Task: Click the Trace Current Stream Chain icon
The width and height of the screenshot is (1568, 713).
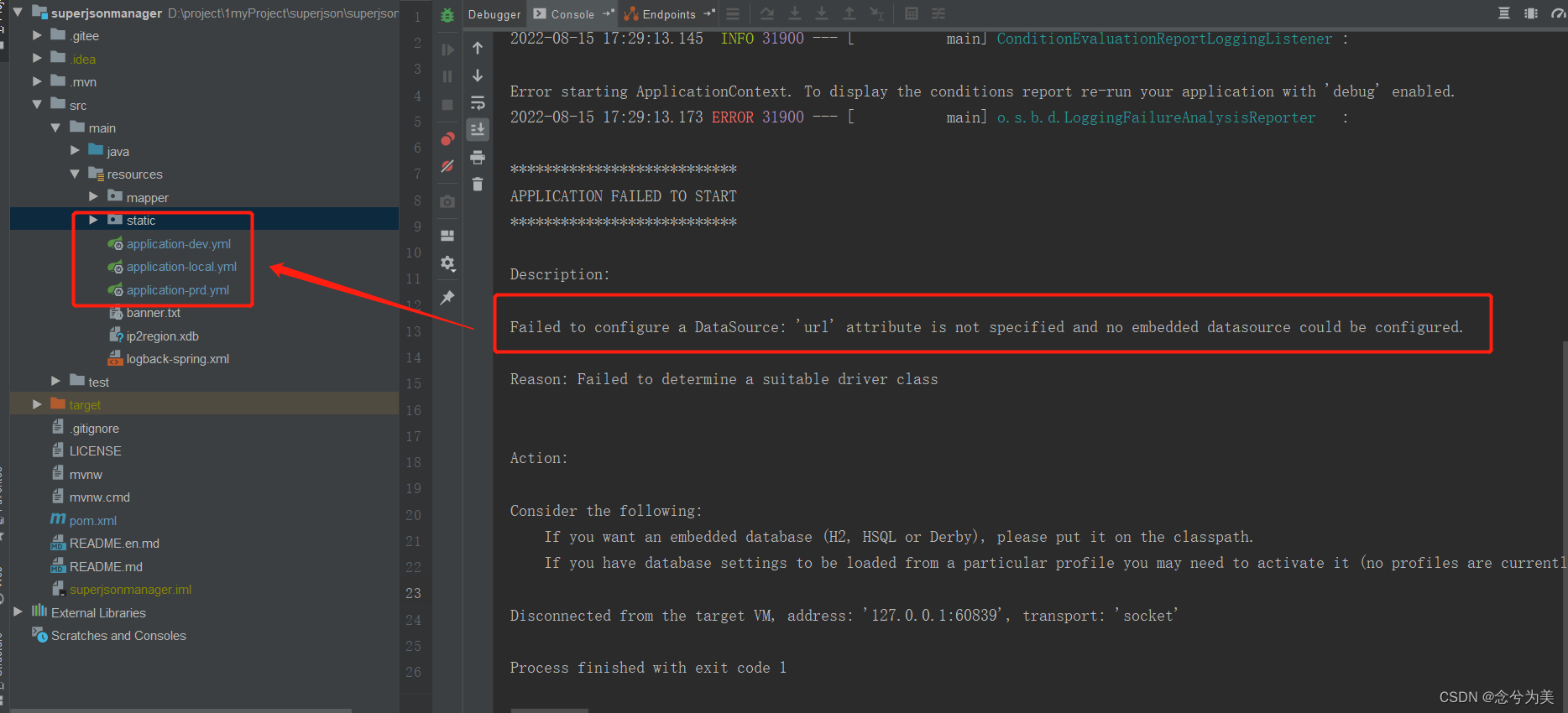Action: (x=938, y=13)
